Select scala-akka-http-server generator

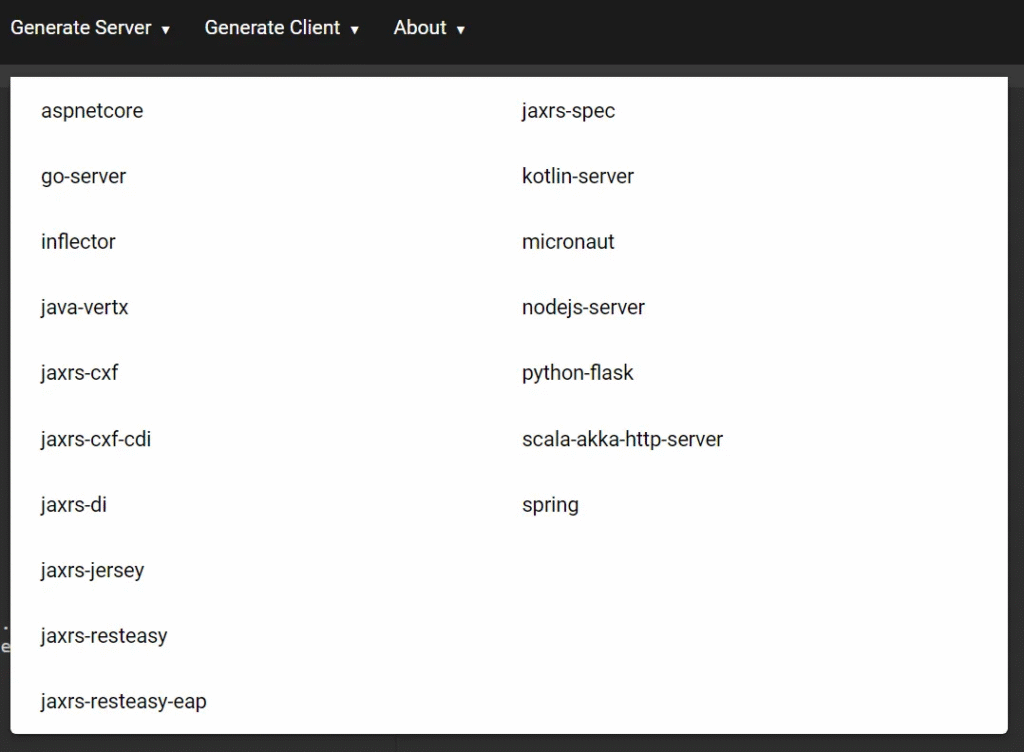click(622, 439)
